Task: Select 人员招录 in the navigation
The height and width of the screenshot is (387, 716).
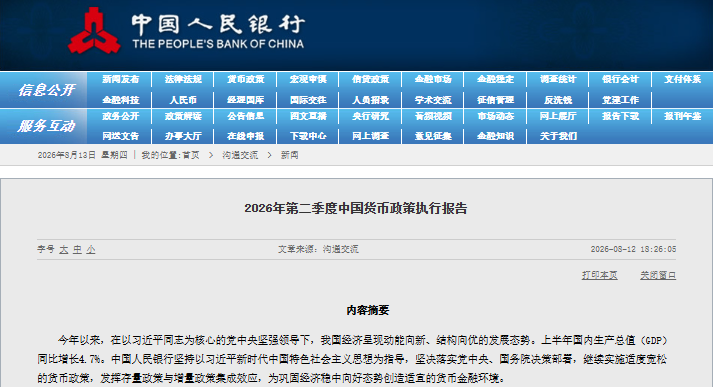Action: coord(370,100)
